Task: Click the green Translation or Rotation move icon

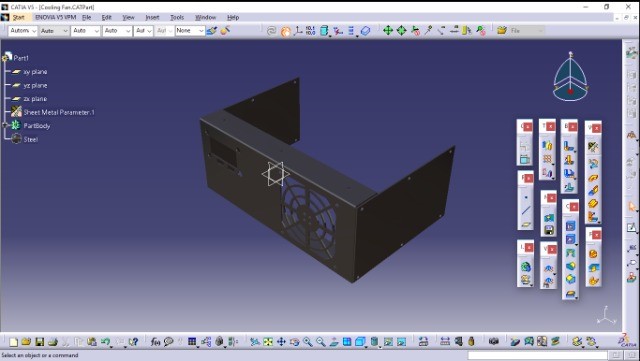Action: 388,30
